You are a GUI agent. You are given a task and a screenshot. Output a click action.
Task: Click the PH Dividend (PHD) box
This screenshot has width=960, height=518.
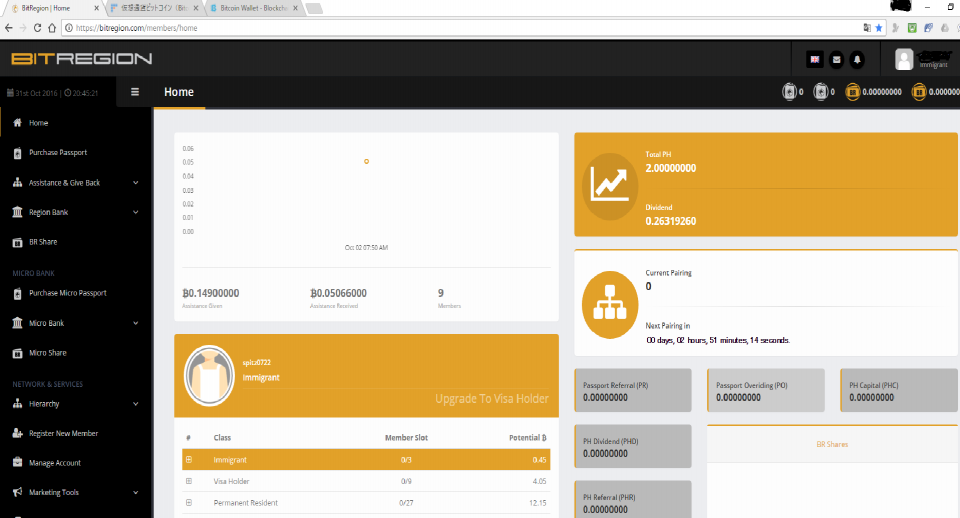tap(633, 446)
